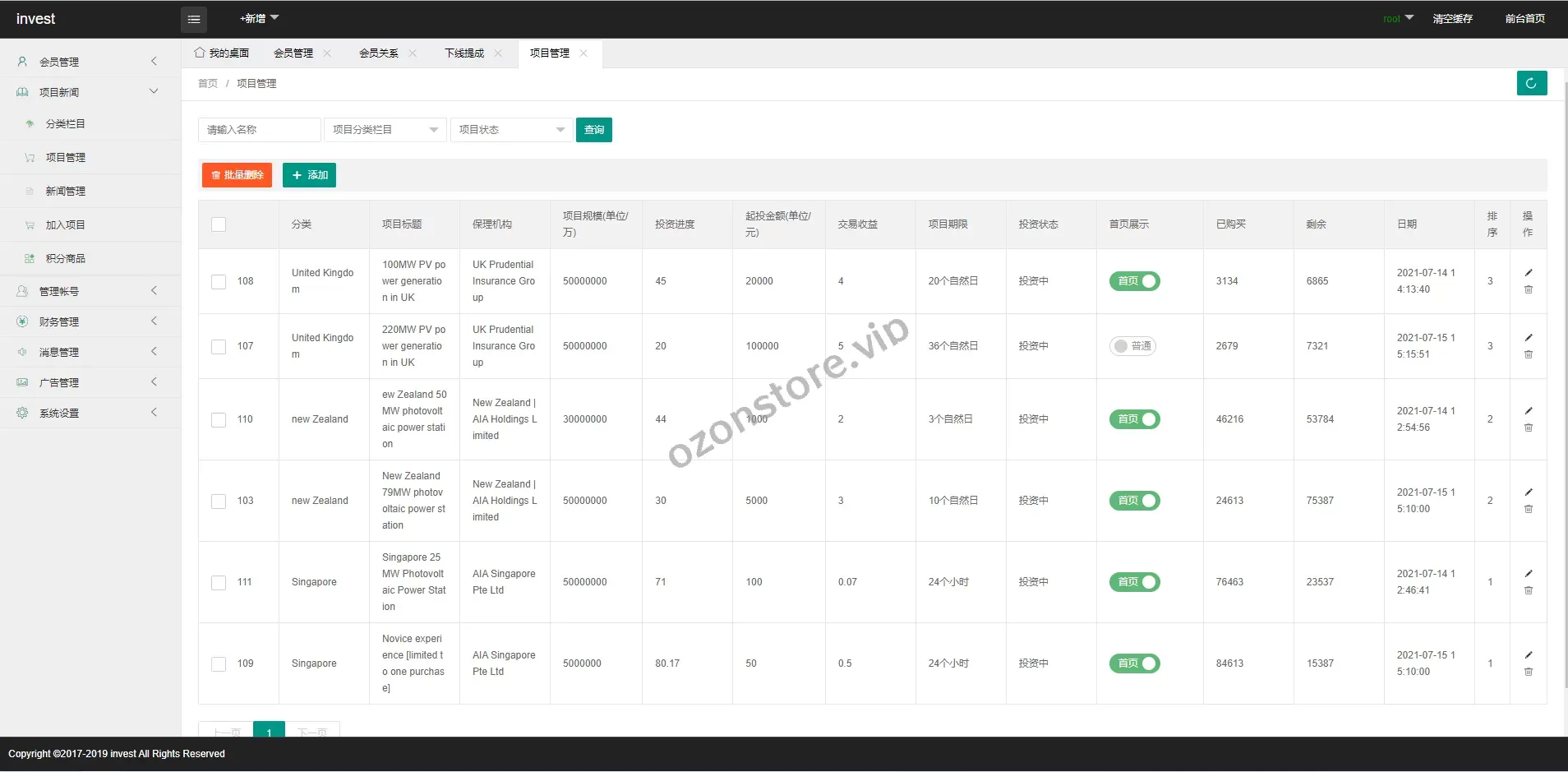
Task: Click the green refresh icon button
Action: point(1531,83)
